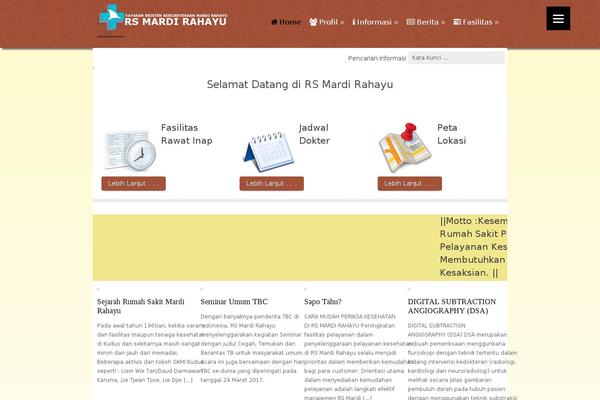600x400 pixels.
Task: Open the Seminar Umum TBC article
Action: pyautogui.click(x=234, y=302)
